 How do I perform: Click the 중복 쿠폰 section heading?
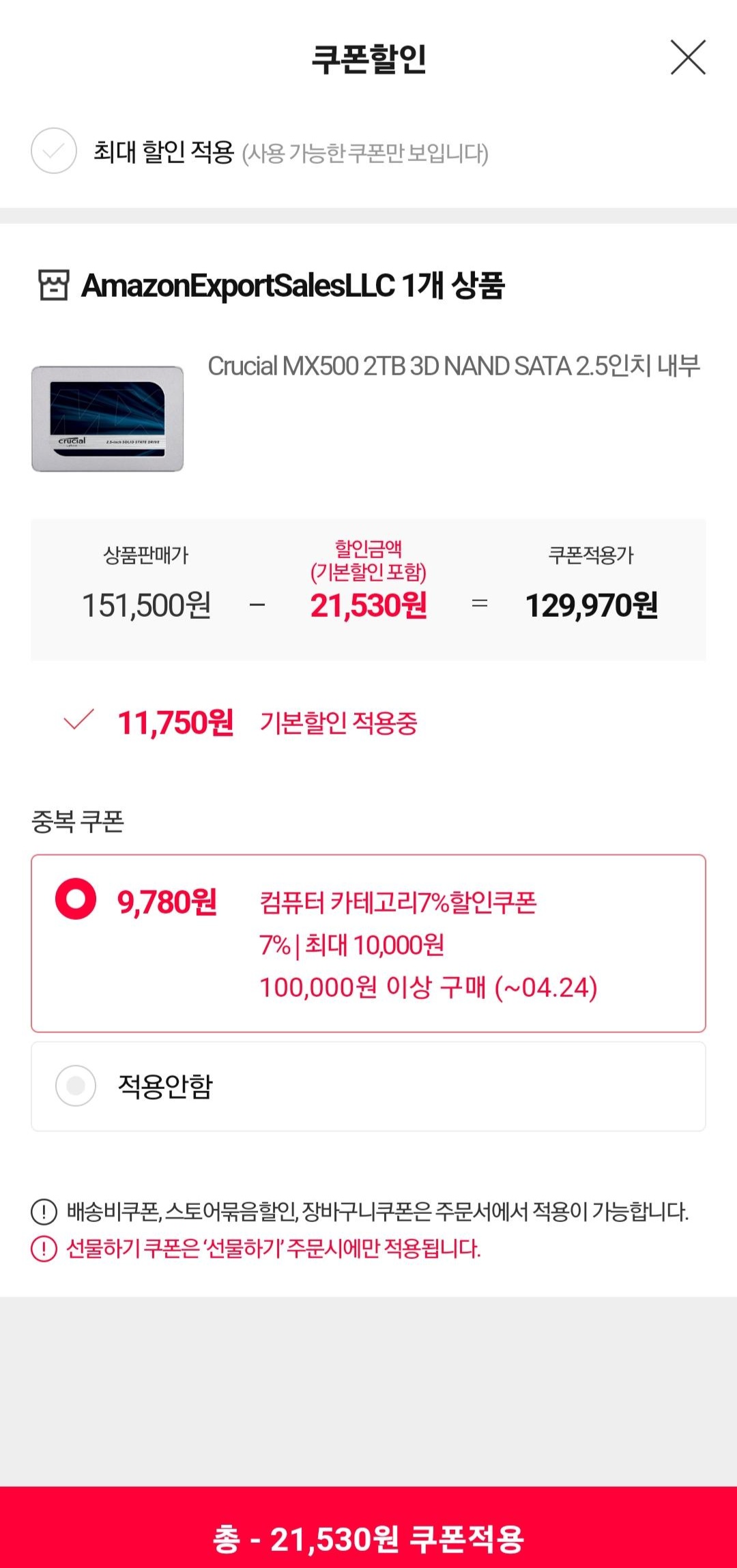pos(78,822)
